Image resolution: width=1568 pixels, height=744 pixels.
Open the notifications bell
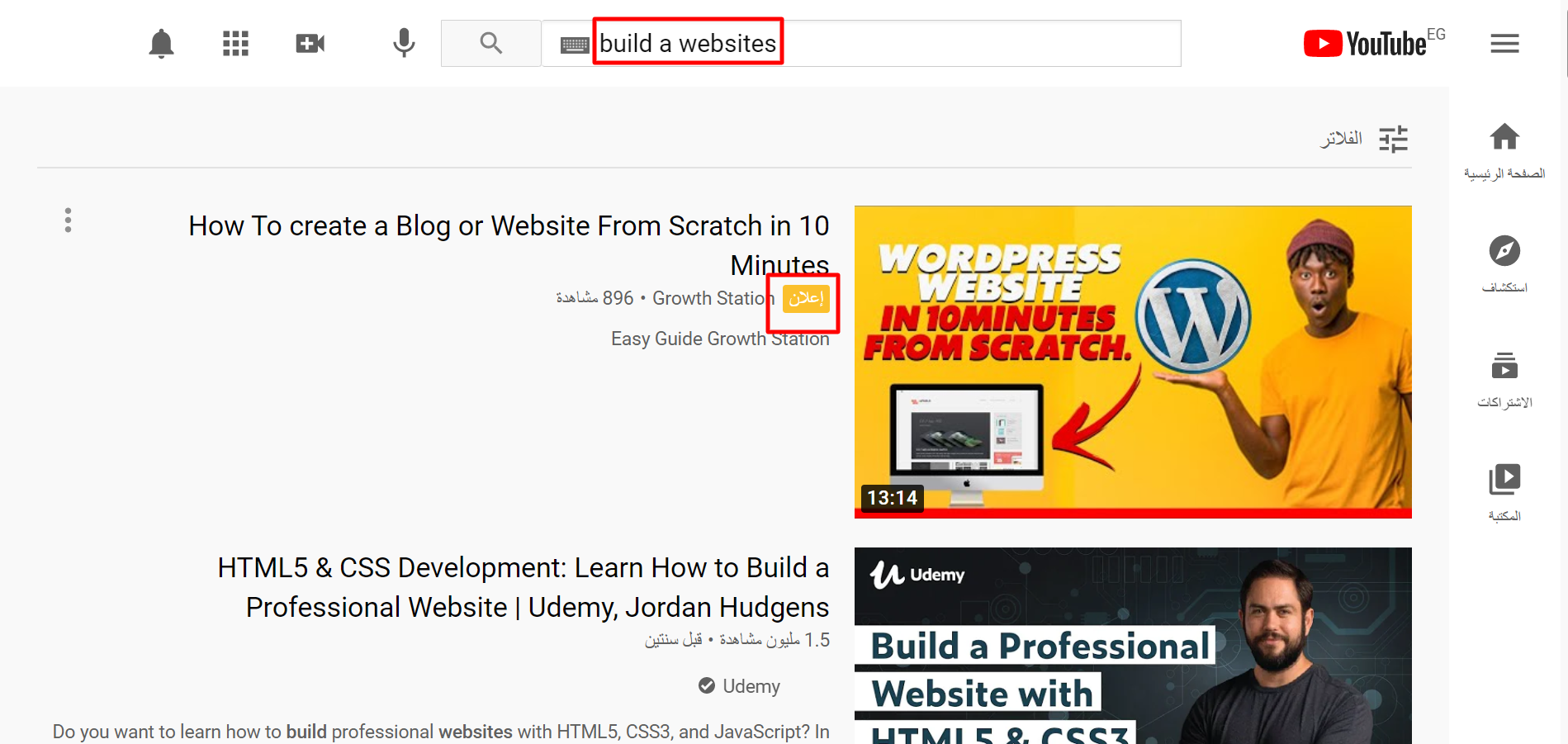[161, 43]
